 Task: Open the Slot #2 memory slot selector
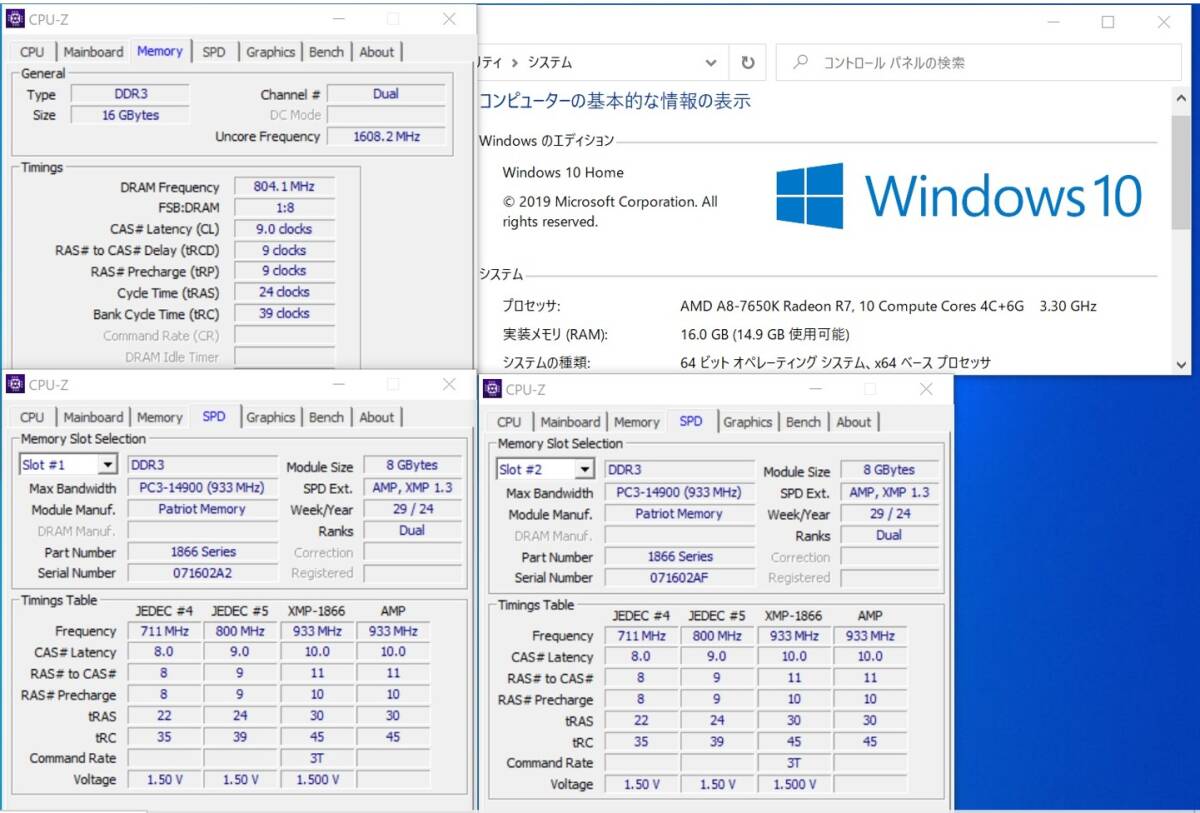click(546, 469)
